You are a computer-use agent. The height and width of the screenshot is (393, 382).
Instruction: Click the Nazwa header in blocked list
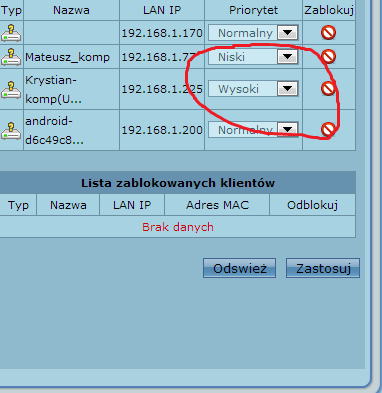pyautogui.click(x=68, y=205)
